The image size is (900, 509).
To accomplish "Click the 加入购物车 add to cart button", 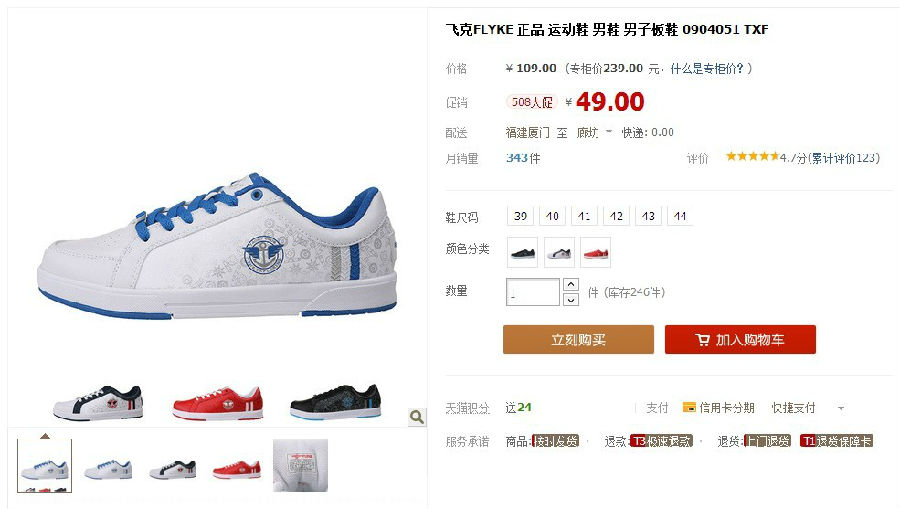I will (x=740, y=339).
